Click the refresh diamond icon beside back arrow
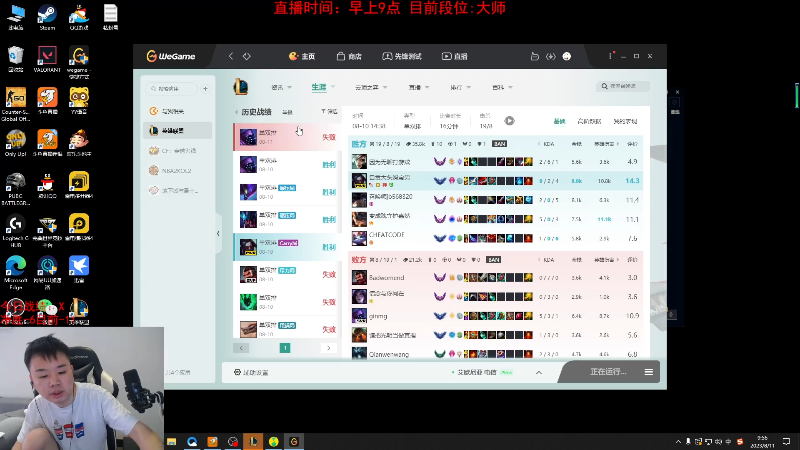 [247, 56]
